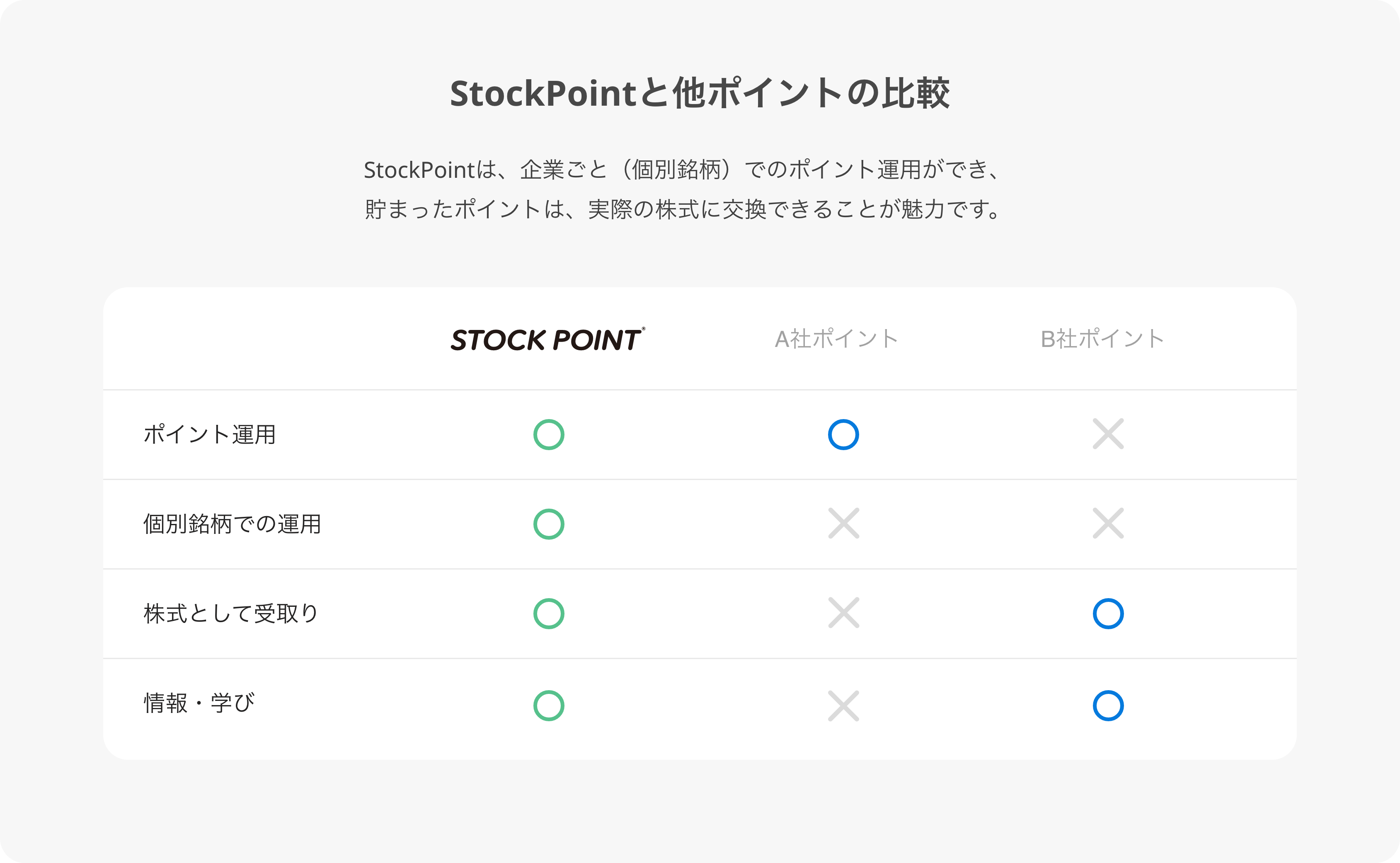Click the 情報・学び row label
The width and height of the screenshot is (1400, 863).
(199, 703)
